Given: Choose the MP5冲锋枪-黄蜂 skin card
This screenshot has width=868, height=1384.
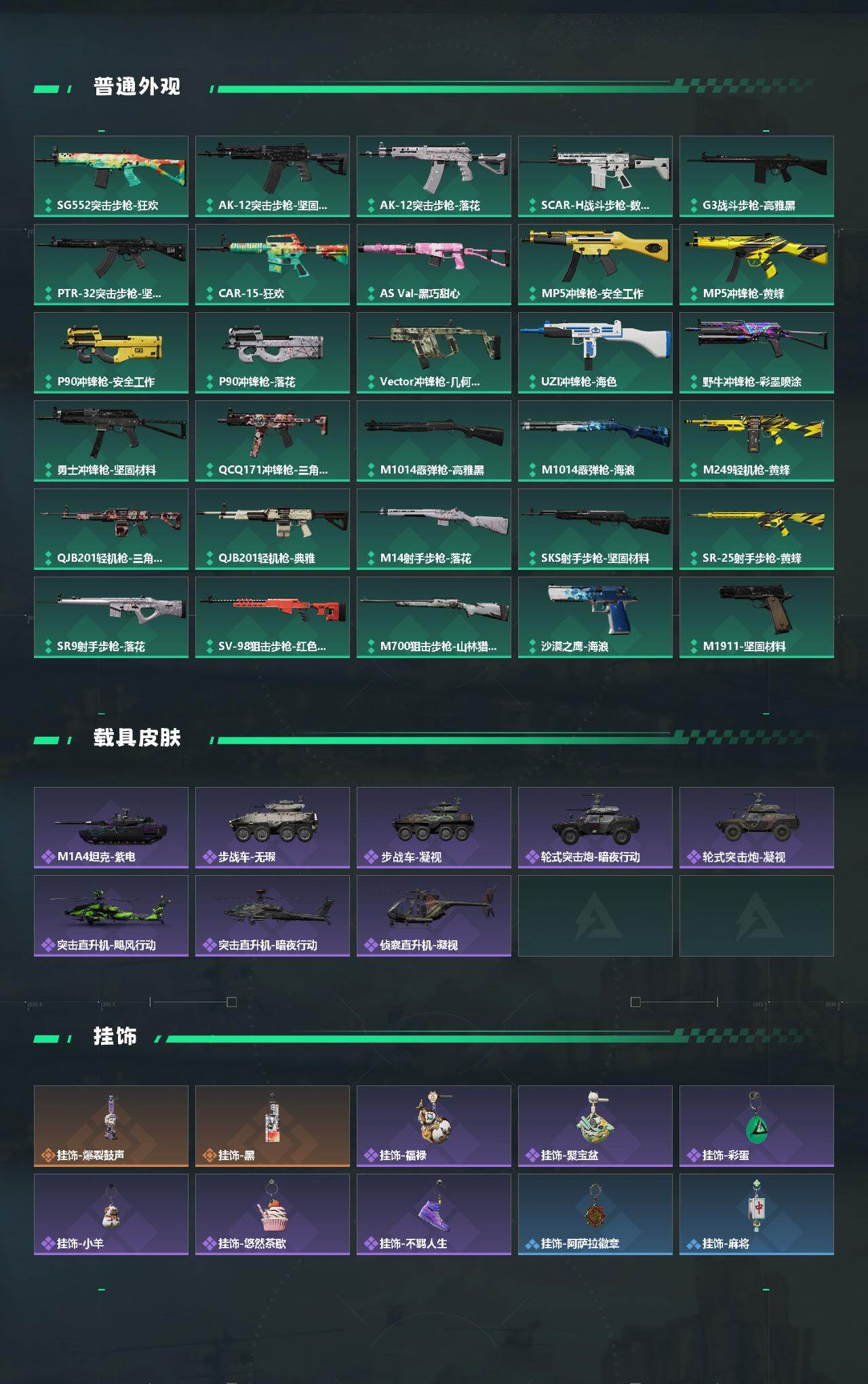Looking at the screenshot, I should pyautogui.click(x=757, y=265).
